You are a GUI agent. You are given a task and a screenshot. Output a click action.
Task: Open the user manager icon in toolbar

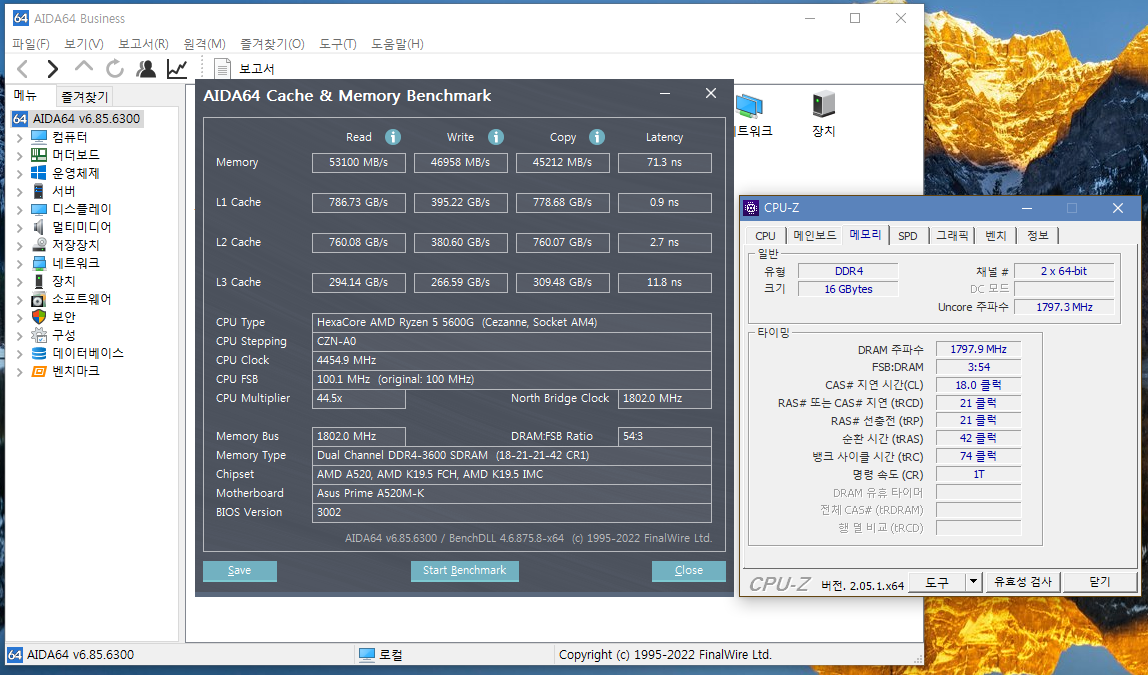point(146,69)
